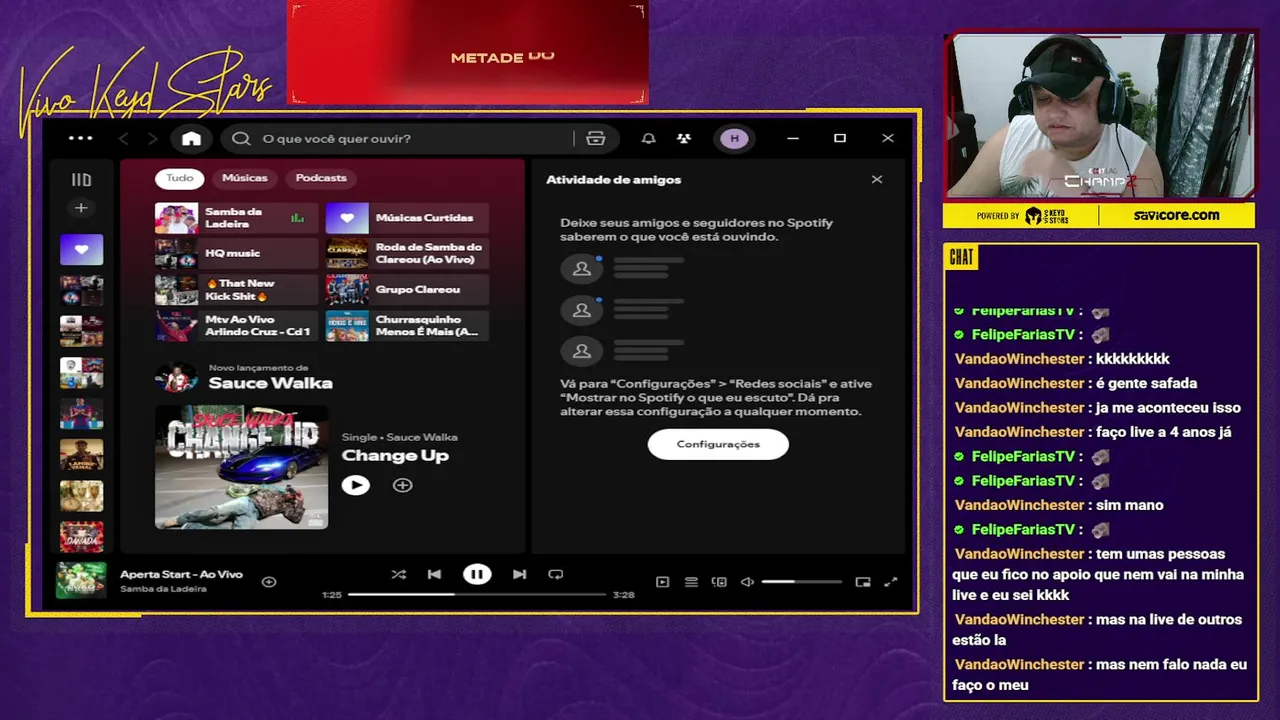Play the Change Up single
This screenshot has height=720, width=1280.
[x=355, y=485]
